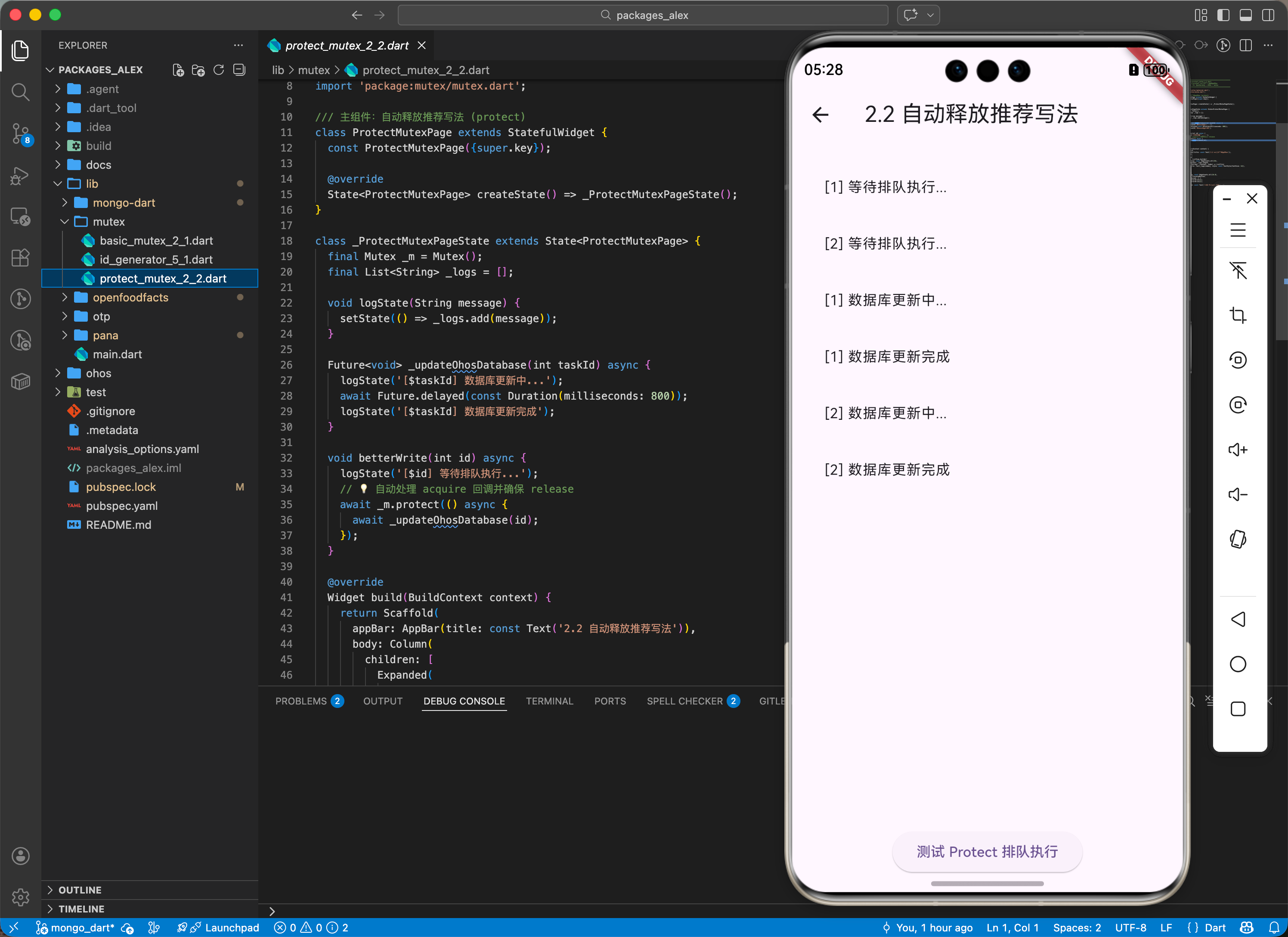Collapse the mutex folder
The height and width of the screenshot is (937, 1288).
coord(108,222)
